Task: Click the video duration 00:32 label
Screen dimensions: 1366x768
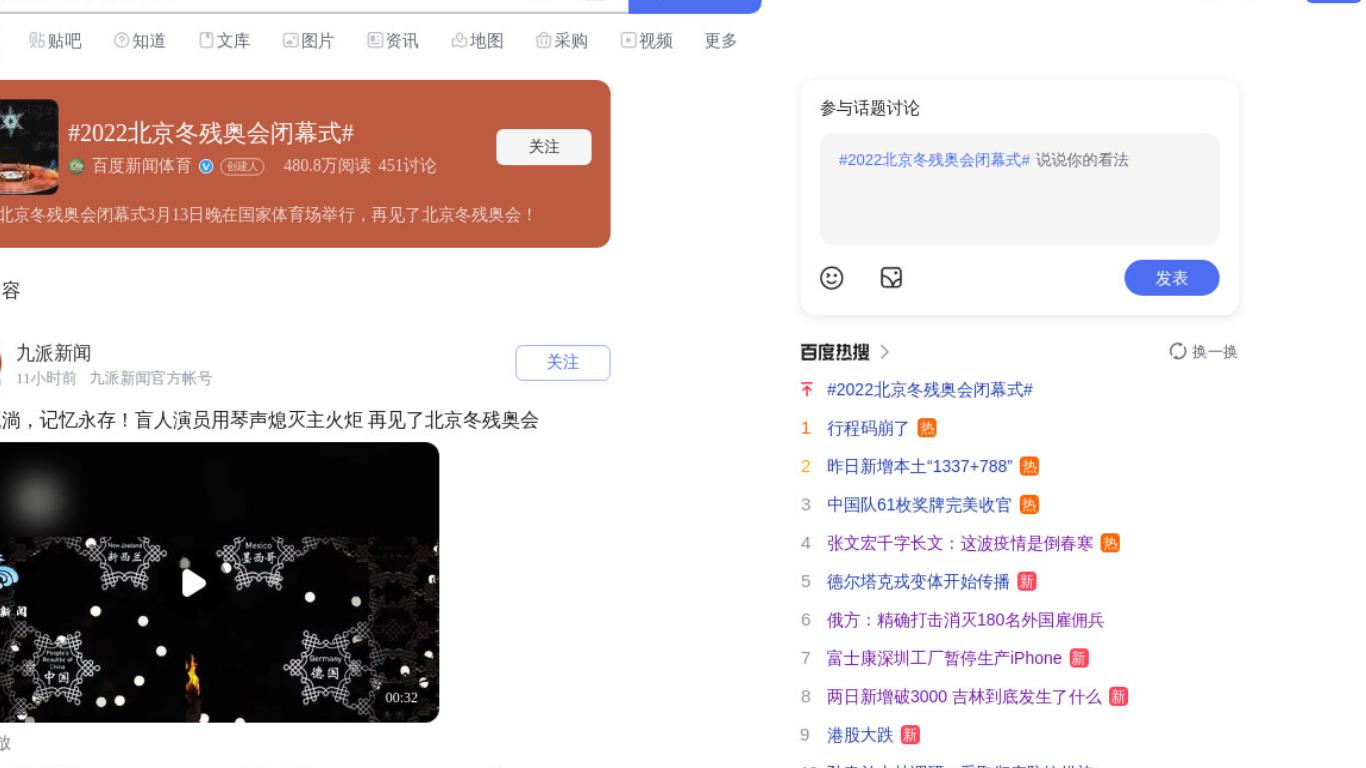Action: click(x=402, y=698)
